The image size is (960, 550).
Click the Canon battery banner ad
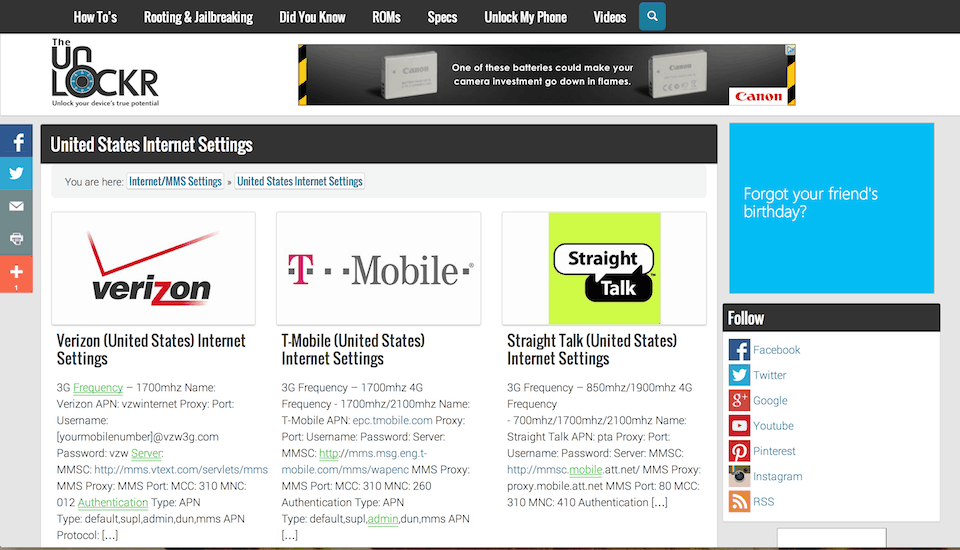pos(547,75)
